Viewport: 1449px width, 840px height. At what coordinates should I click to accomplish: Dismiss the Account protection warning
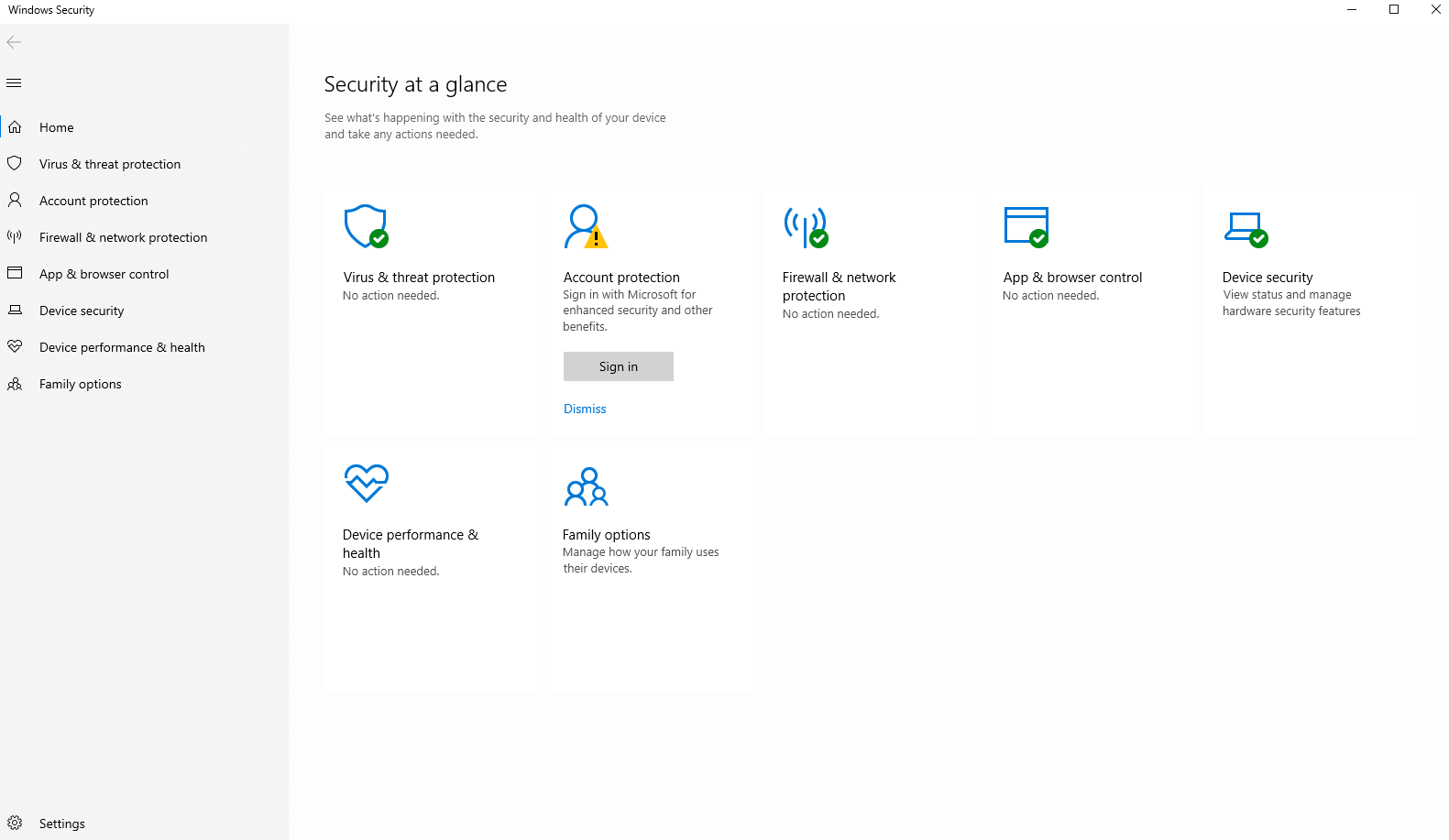(585, 409)
